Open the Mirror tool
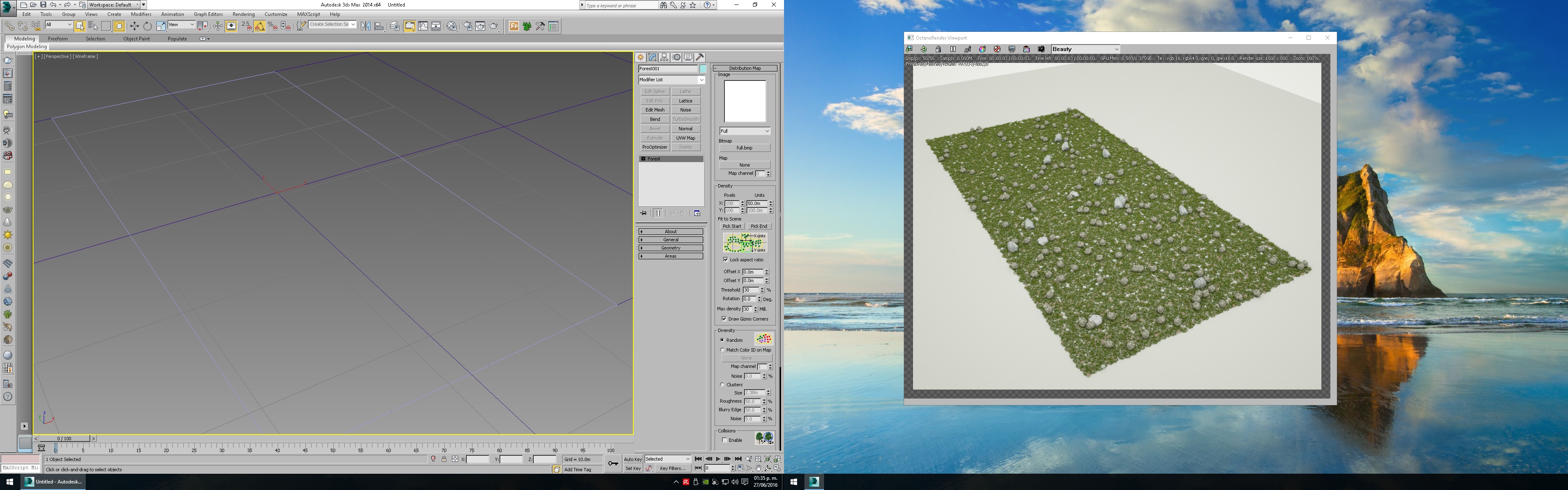1568x490 pixels. pos(365,26)
